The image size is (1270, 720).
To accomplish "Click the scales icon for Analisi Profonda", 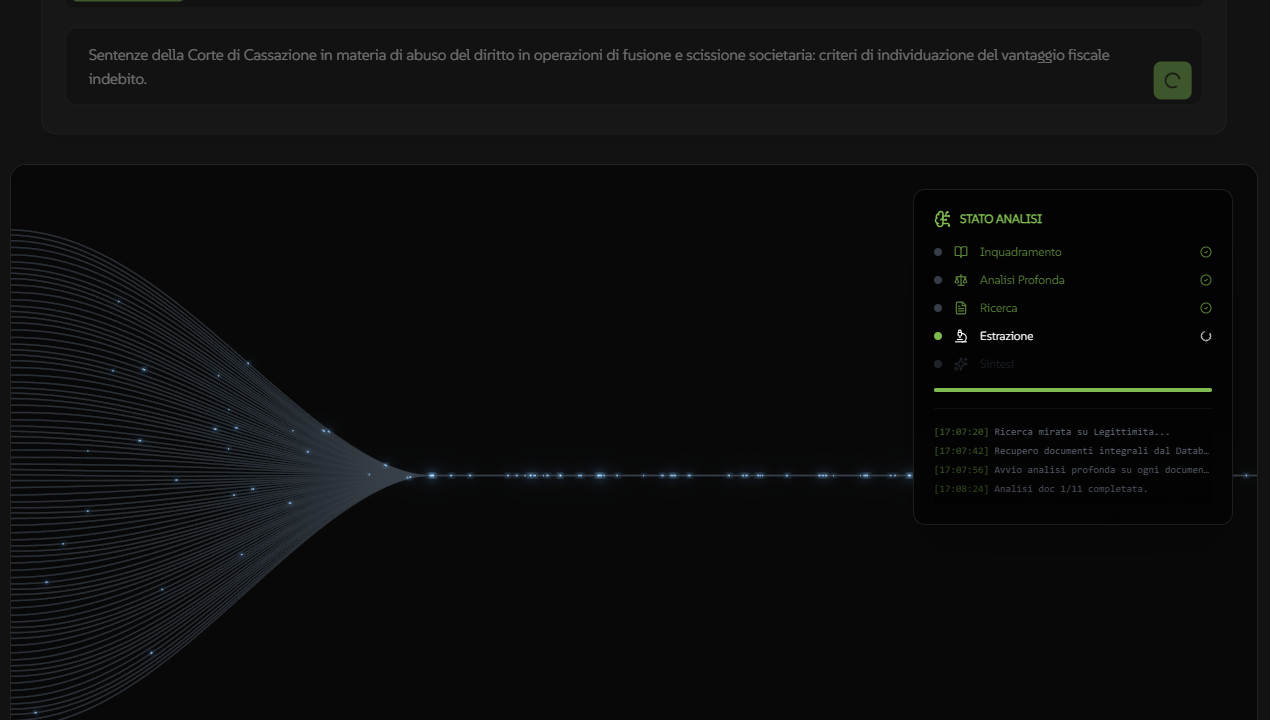I will point(961,280).
